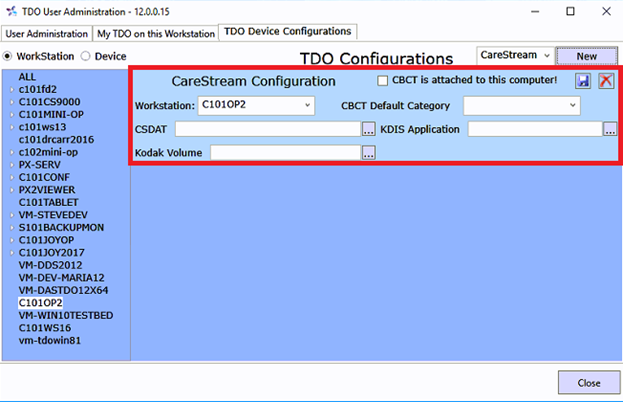Enable CBCT is attached checkbox
This screenshot has height=402, width=623.
click(x=383, y=80)
